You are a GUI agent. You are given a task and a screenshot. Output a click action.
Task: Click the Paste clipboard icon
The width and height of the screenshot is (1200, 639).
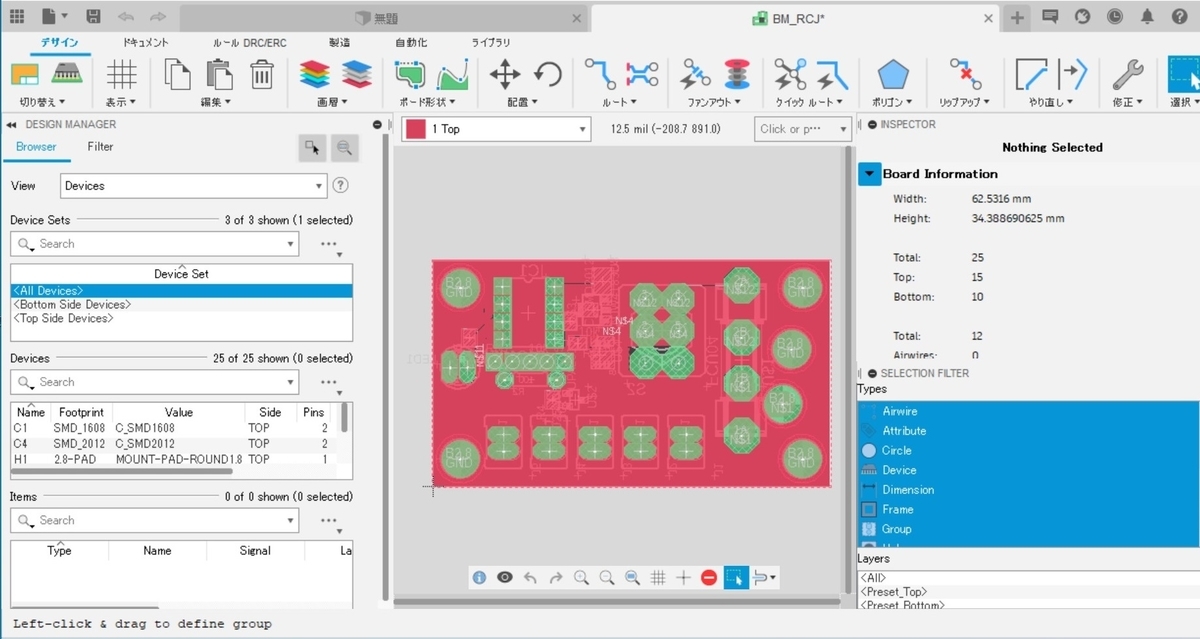219,75
